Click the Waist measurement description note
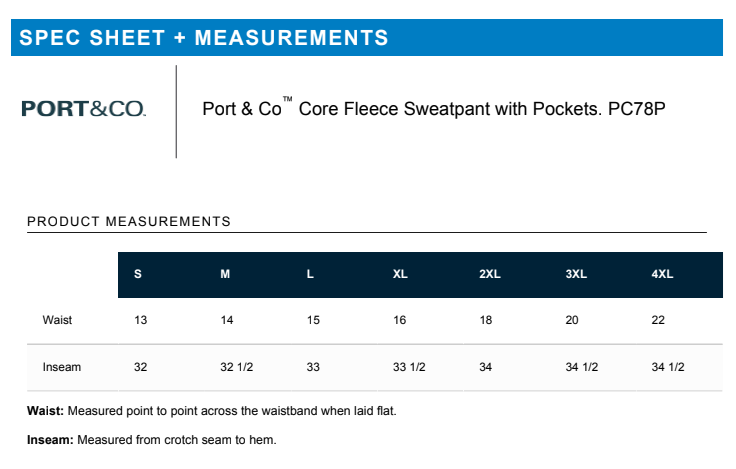 tap(218, 411)
